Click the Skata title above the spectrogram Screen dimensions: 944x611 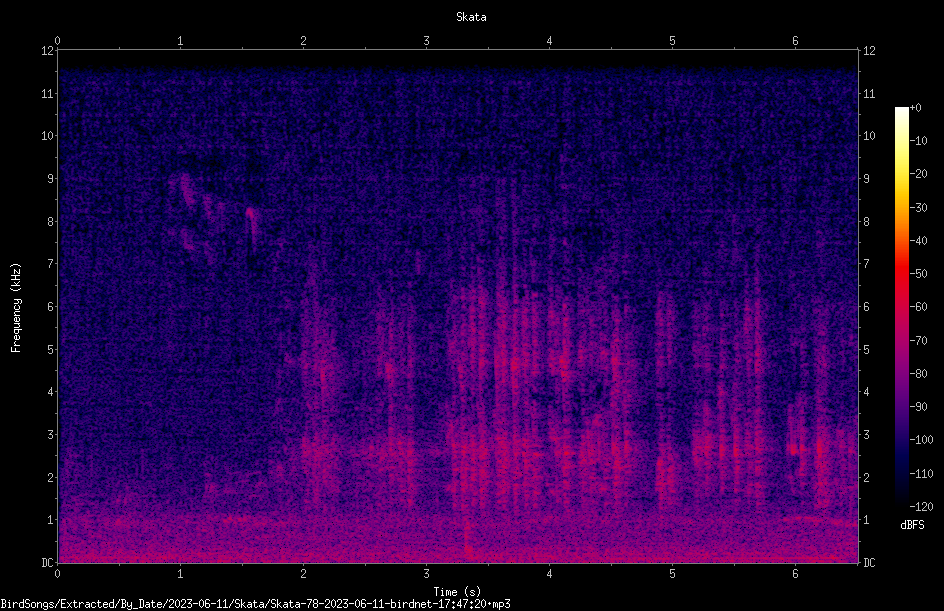(471, 17)
